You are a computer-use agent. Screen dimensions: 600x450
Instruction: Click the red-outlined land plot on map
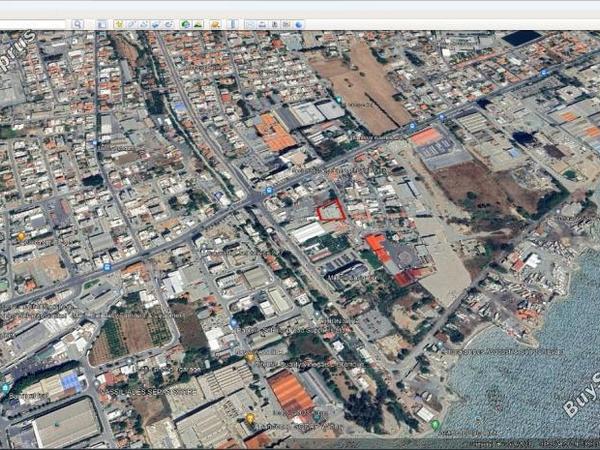(331, 210)
